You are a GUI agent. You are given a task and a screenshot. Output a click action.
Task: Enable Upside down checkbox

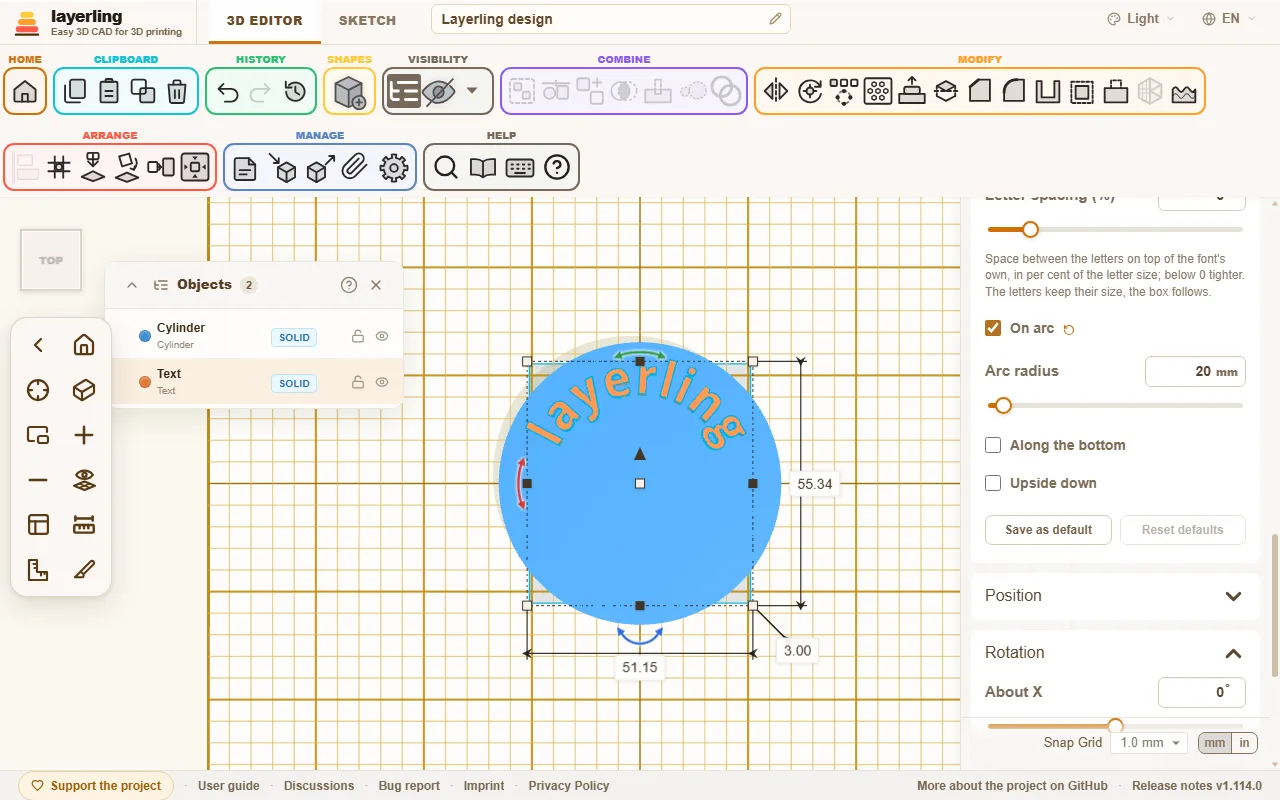(x=993, y=483)
